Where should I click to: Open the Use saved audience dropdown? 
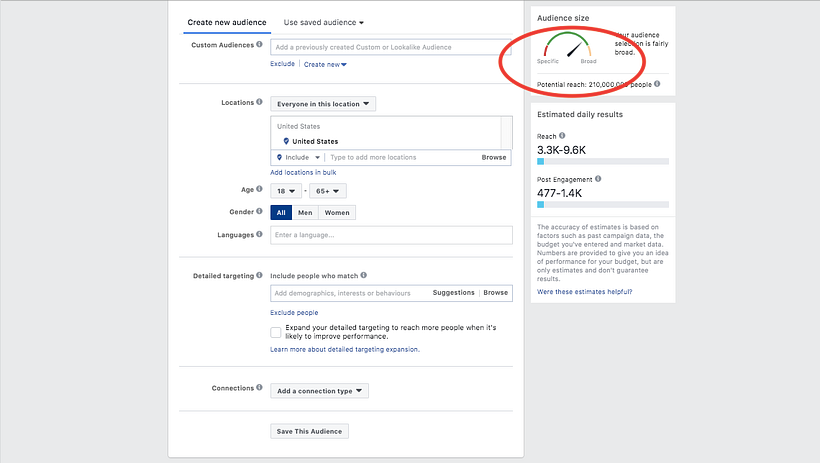click(x=324, y=22)
